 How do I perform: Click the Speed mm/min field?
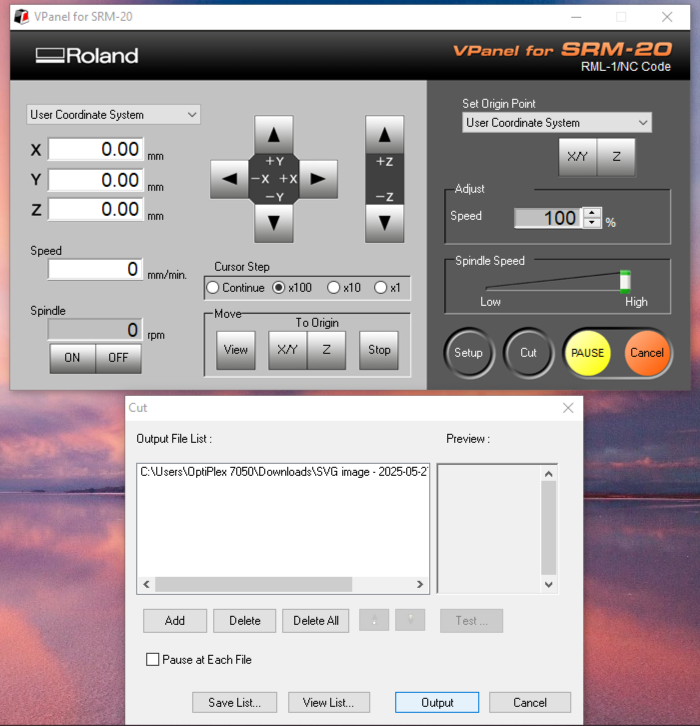(95, 269)
